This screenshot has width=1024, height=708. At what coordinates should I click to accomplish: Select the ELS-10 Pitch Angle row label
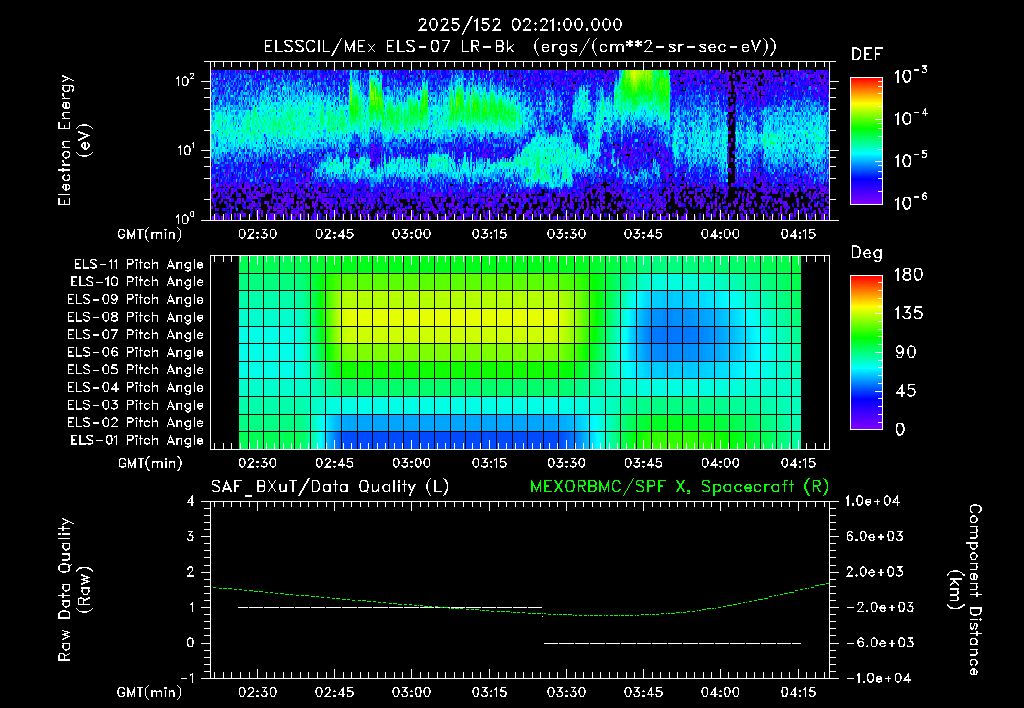pyautogui.click(x=137, y=282)
